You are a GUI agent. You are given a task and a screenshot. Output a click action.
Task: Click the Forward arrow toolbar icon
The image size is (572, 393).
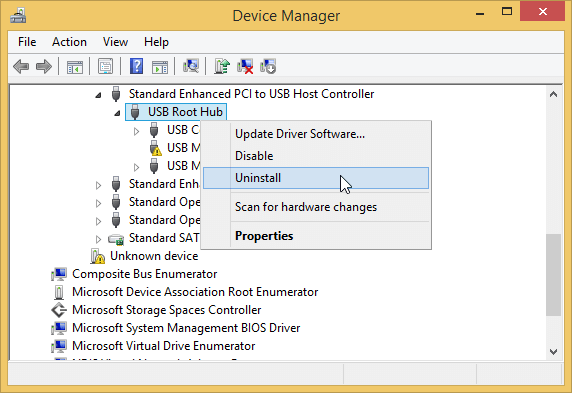pos(44,67)
